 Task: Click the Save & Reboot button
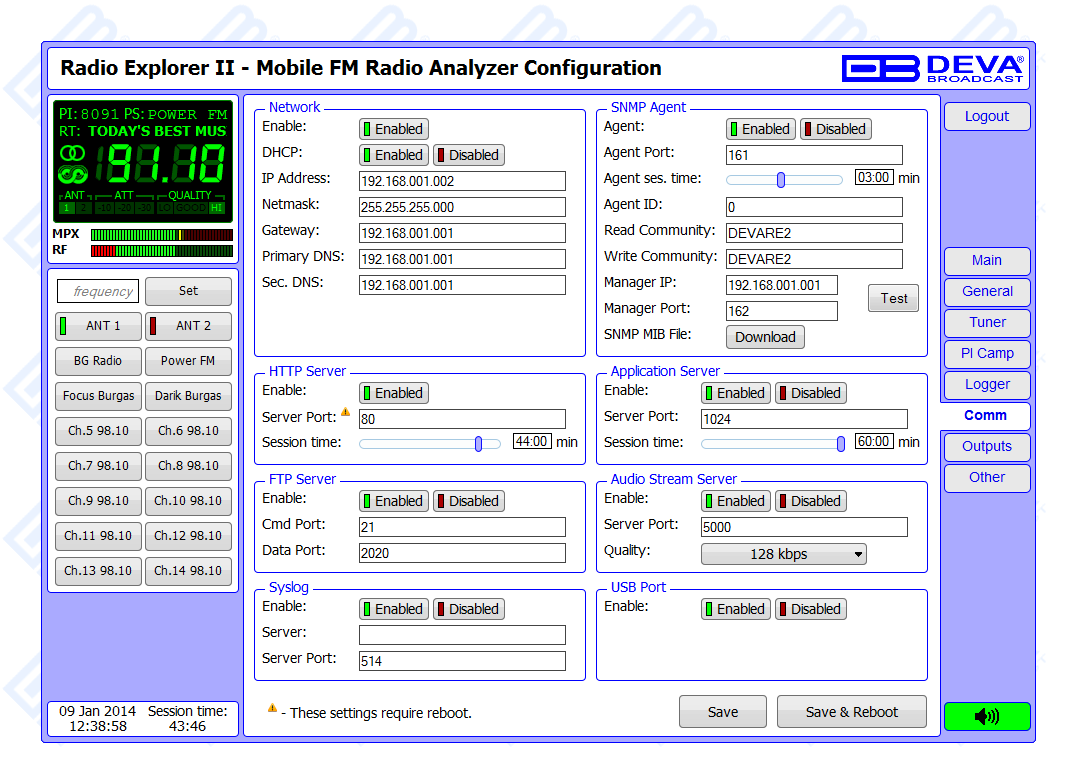(851, 712)
